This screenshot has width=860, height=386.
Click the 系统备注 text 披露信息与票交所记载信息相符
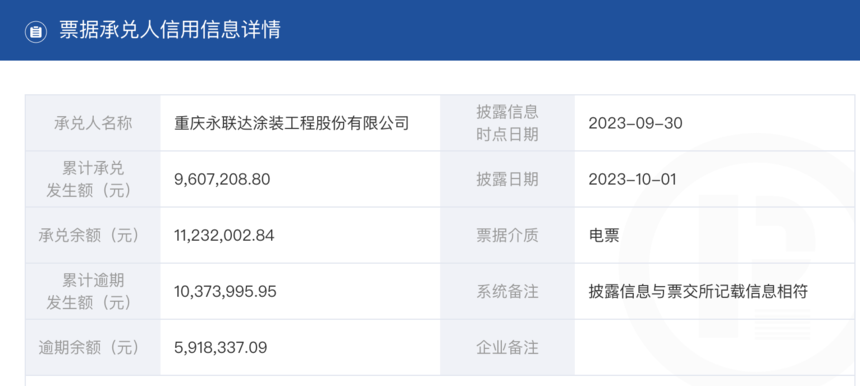[698, 292]
